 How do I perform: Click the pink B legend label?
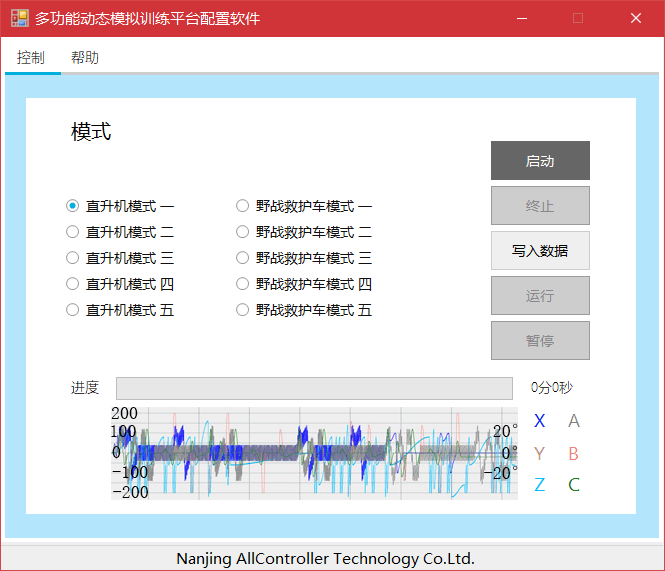point(574,453)
